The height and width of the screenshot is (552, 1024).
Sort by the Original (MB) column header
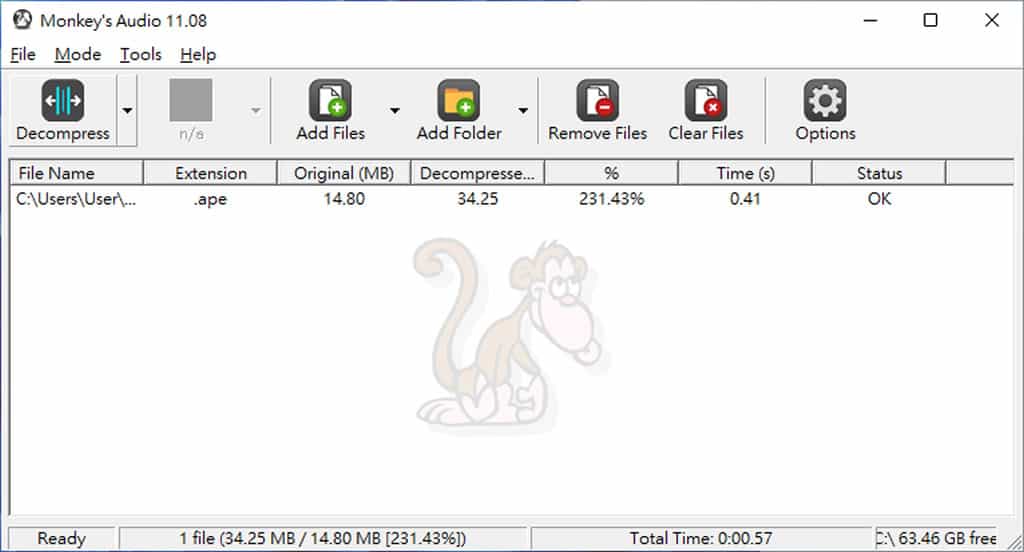click(344, 173)
